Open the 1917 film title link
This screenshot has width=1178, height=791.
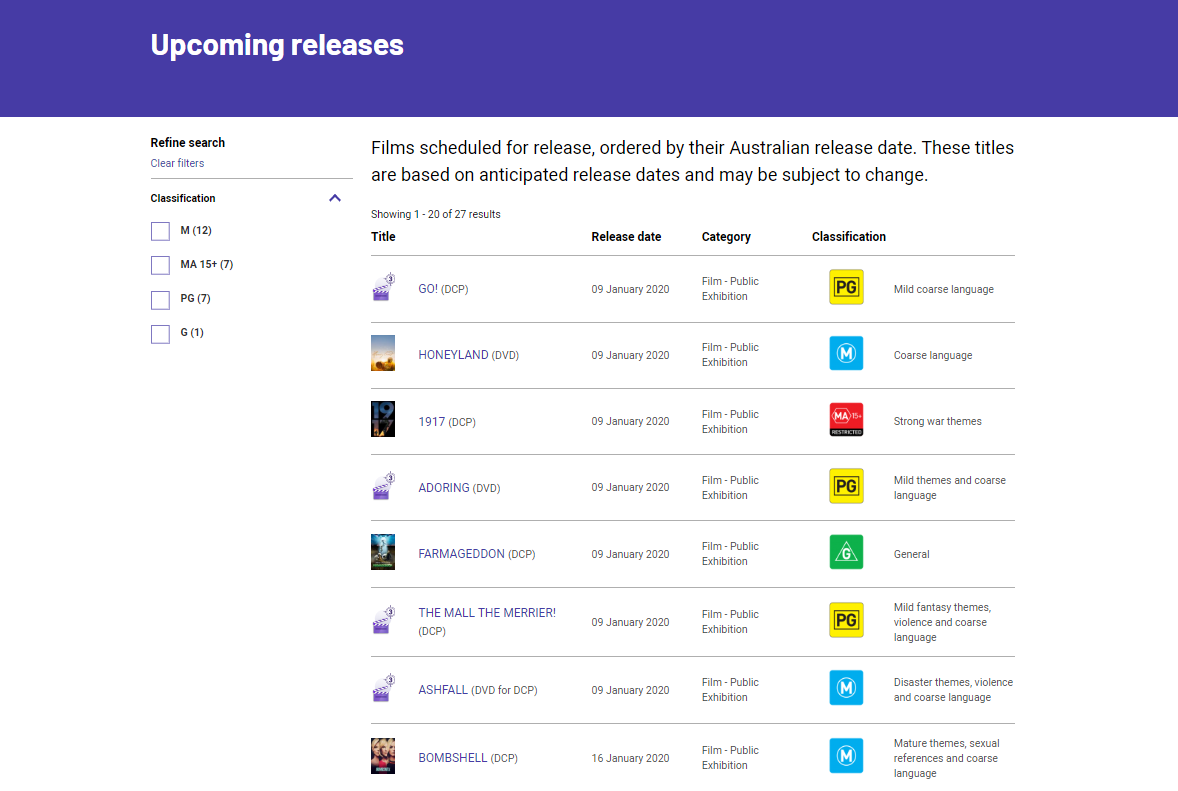pos(432,422)
